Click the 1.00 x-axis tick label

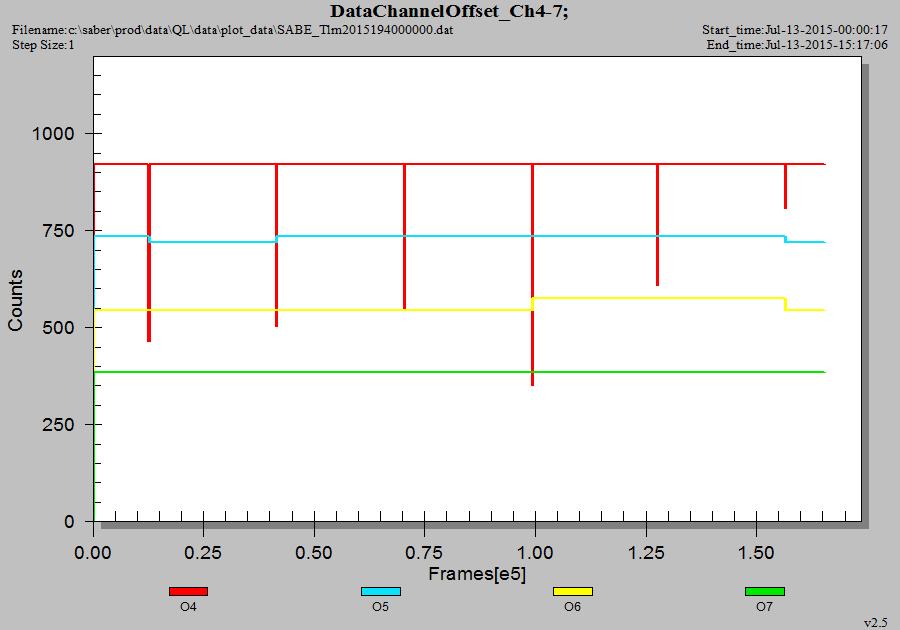click(x=535, y=553)
